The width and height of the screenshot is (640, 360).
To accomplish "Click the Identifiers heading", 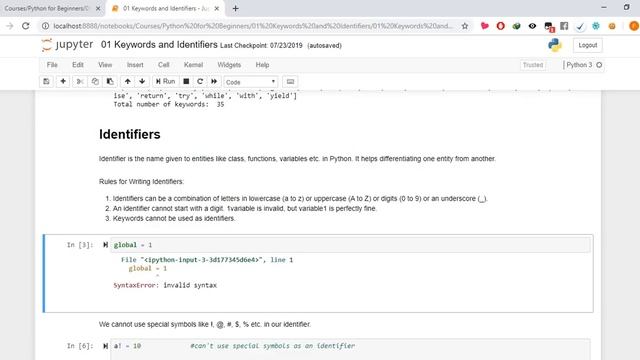I will 130,134.
